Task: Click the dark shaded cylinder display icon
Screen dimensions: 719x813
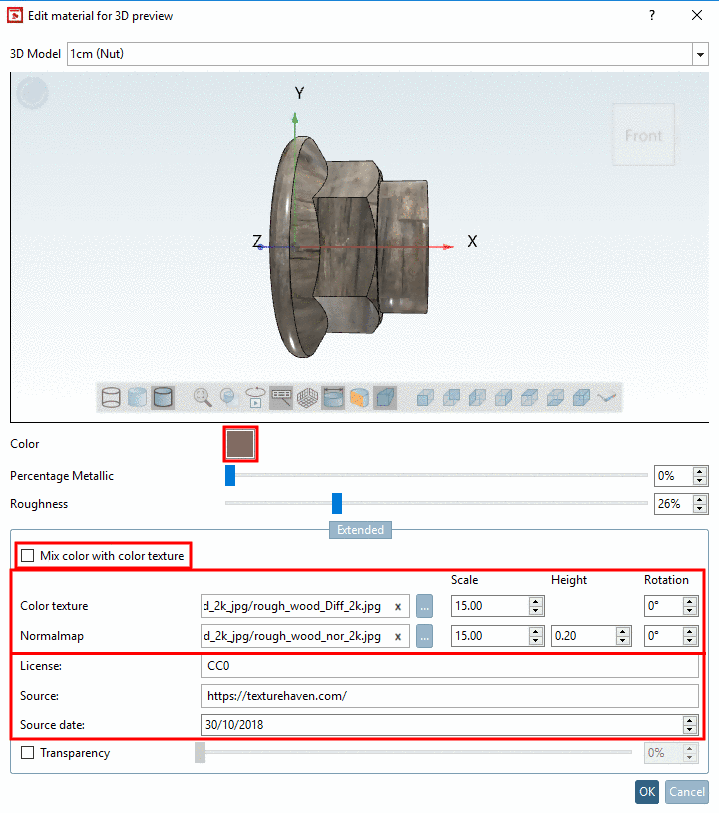Action: click(x=163, y=397)
